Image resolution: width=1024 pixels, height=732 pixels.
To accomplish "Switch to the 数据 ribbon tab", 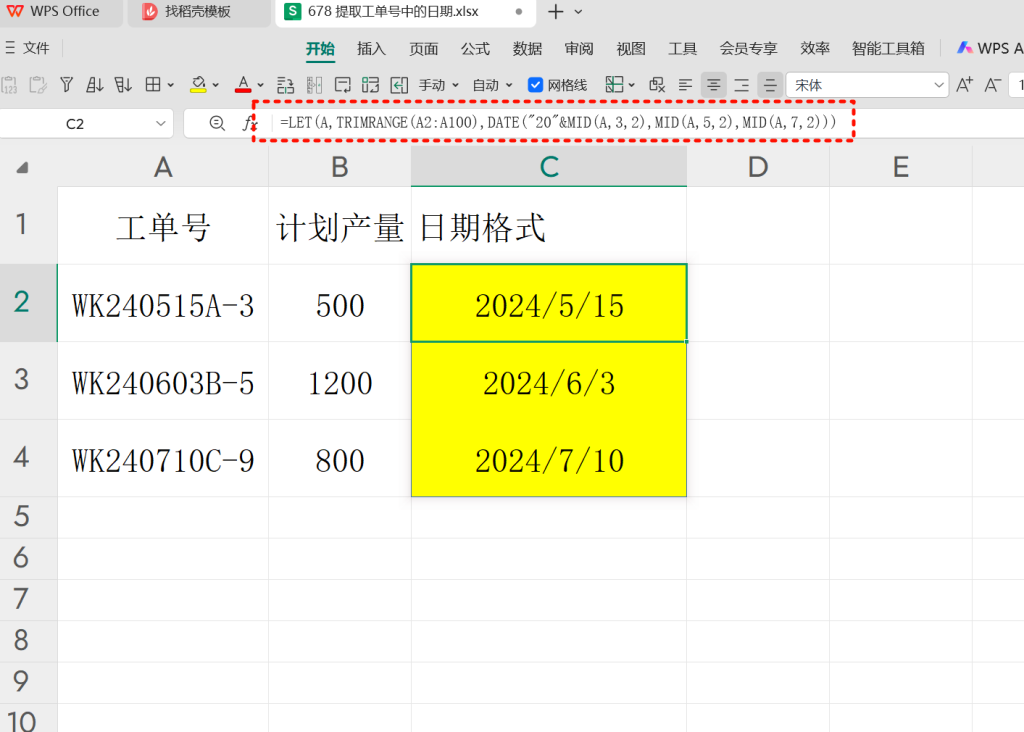I will pos(527,48).
